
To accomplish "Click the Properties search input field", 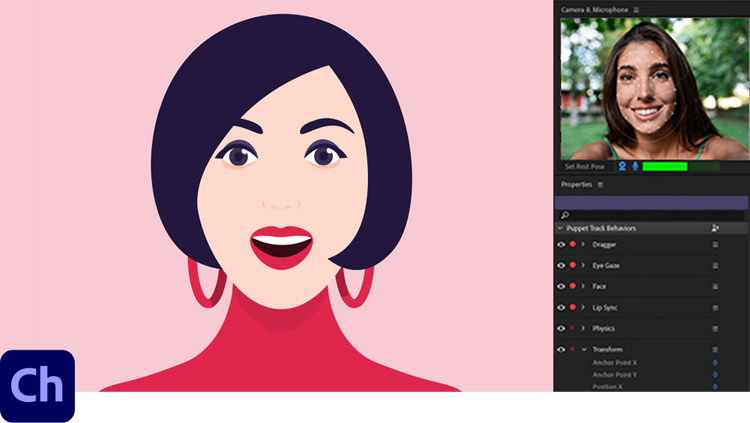I will coord(651,215).
